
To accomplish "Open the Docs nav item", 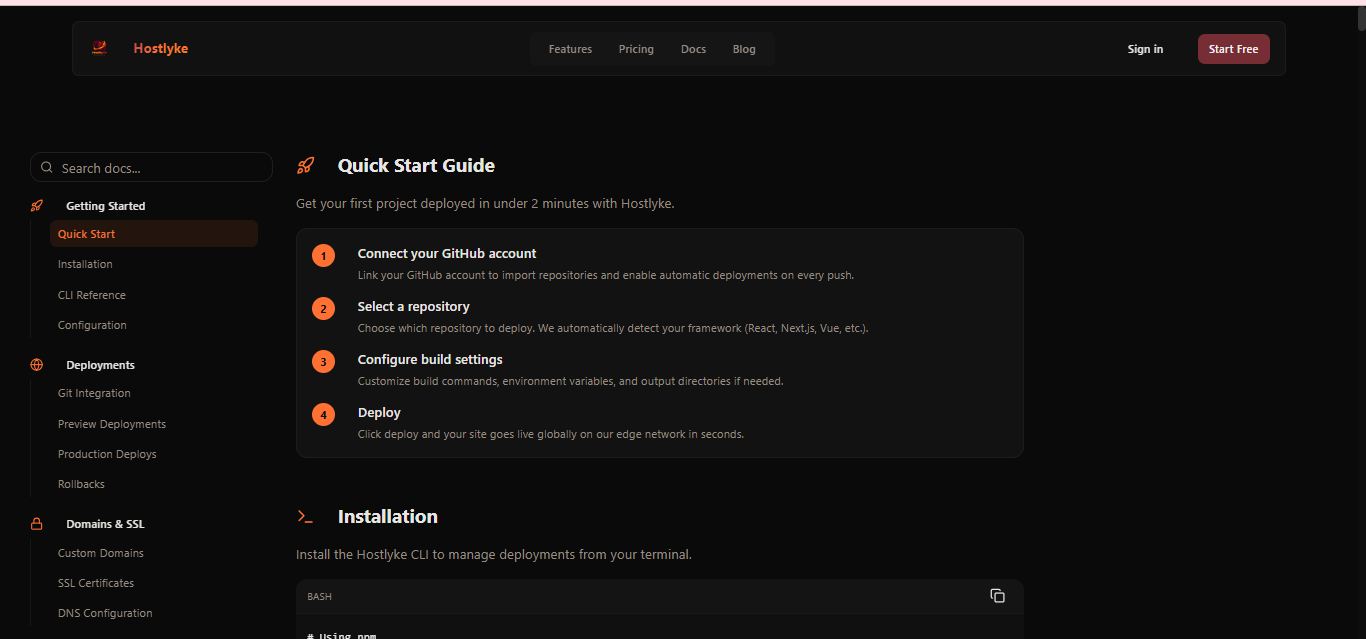I will click(693, 48).
